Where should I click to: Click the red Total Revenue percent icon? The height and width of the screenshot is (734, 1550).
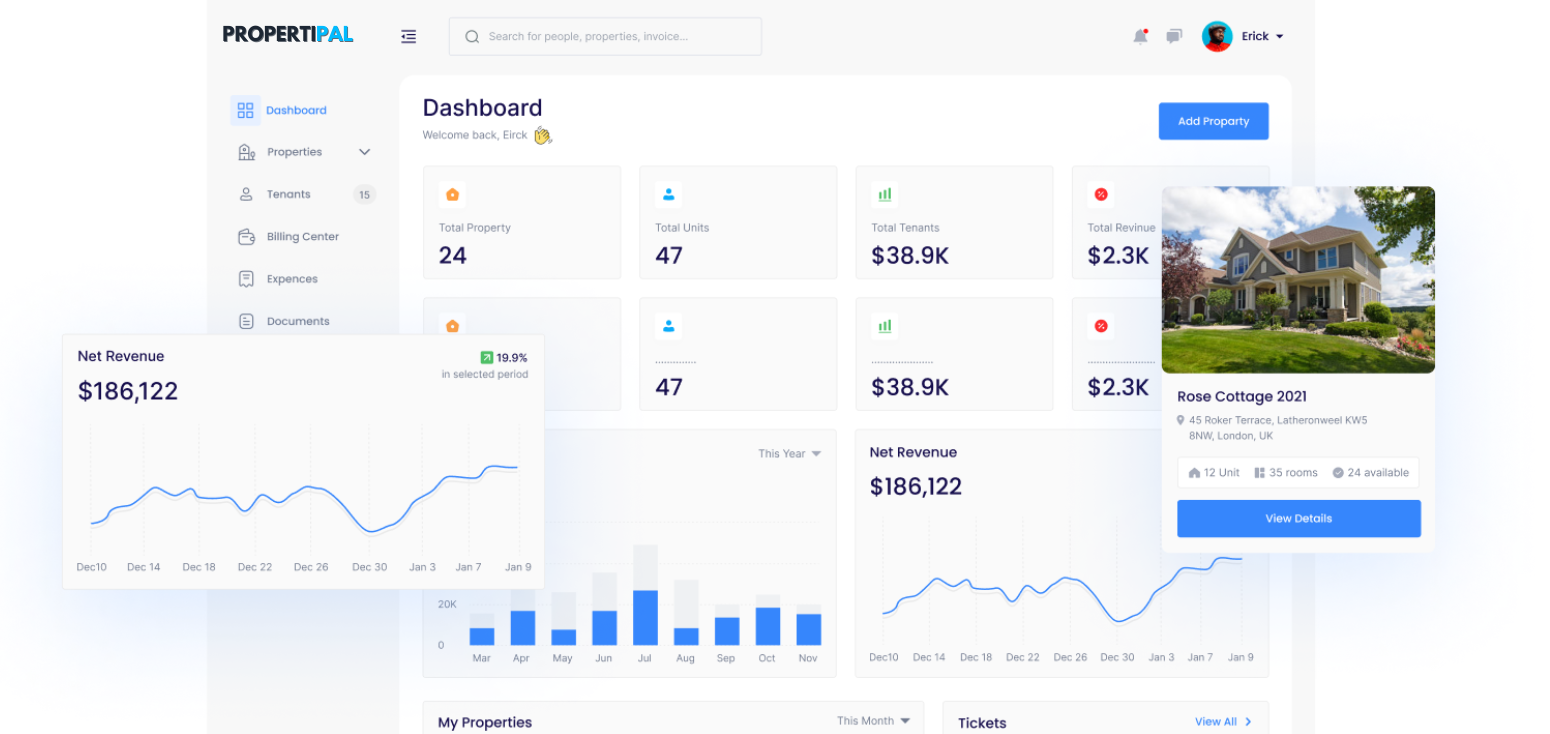[x=1101, y=194]
